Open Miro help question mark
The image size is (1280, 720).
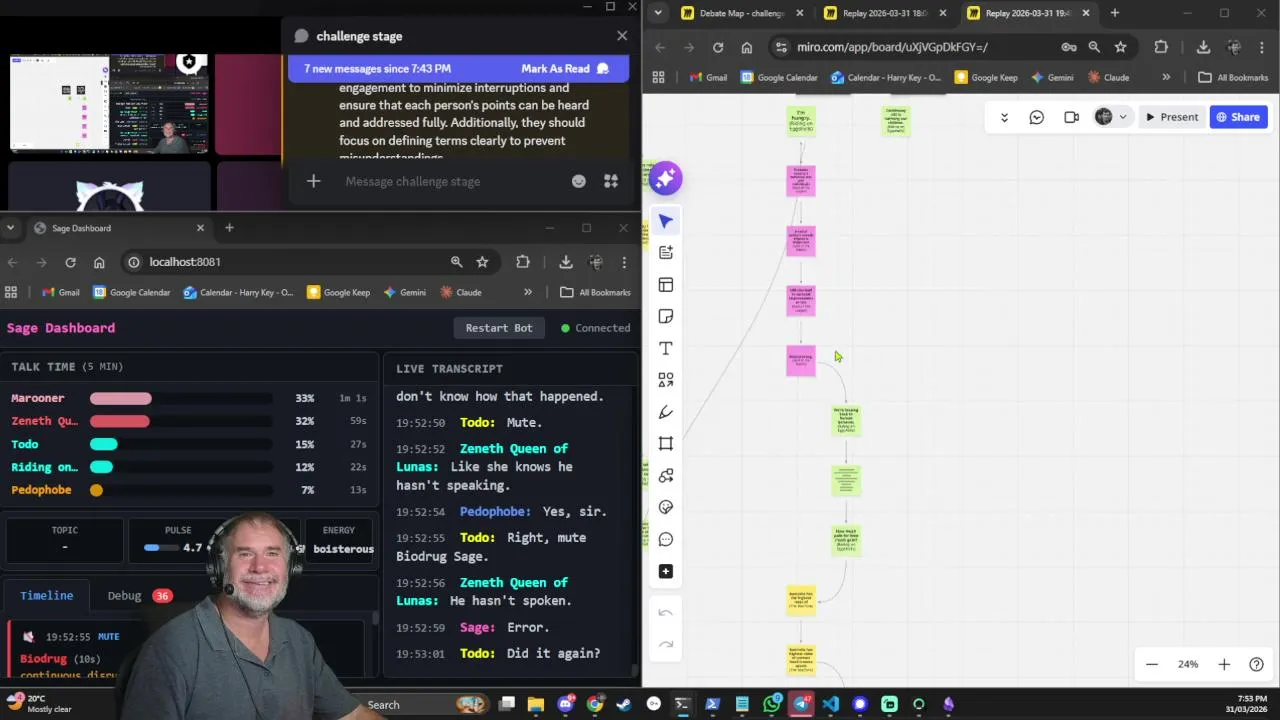pos(1257,664)
